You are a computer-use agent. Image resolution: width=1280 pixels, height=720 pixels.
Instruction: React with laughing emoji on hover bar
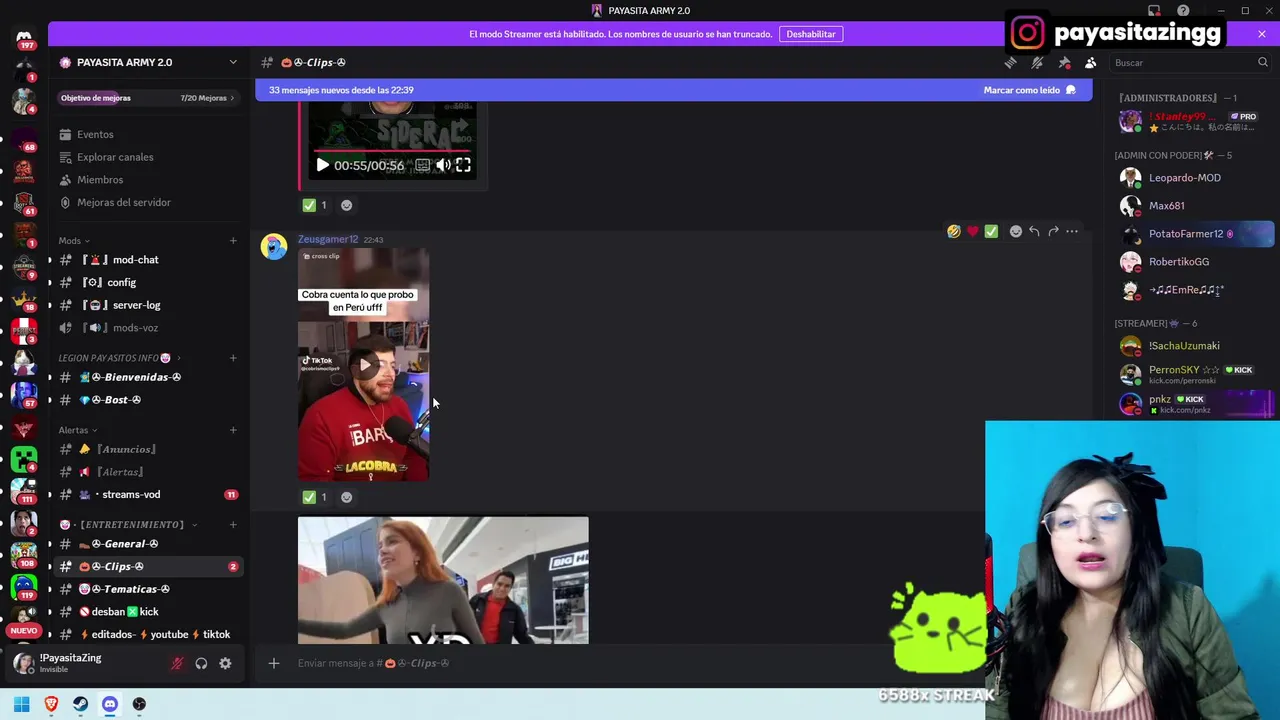point(954,231)
